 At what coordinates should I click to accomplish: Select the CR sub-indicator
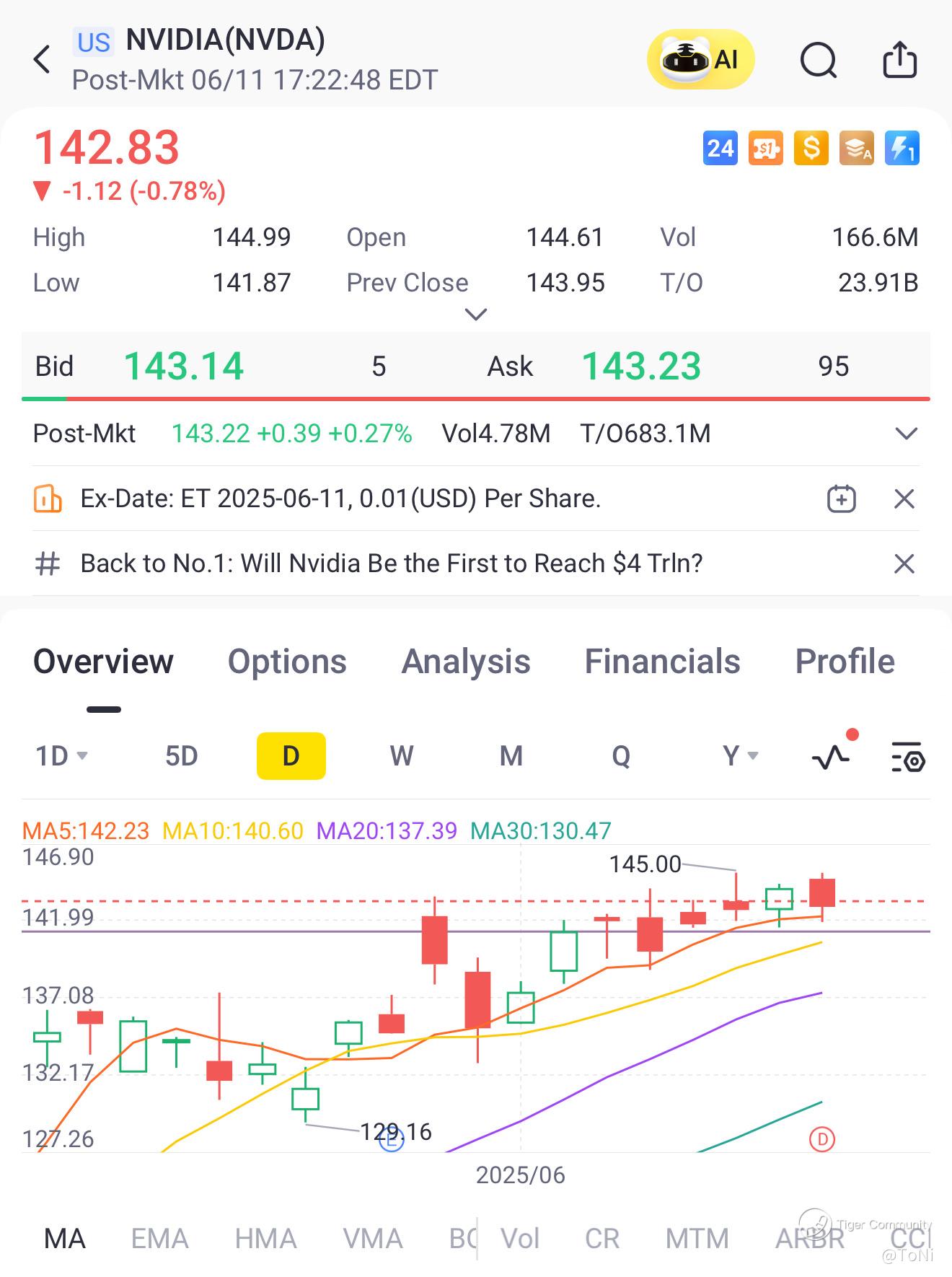pos(602,1239)
